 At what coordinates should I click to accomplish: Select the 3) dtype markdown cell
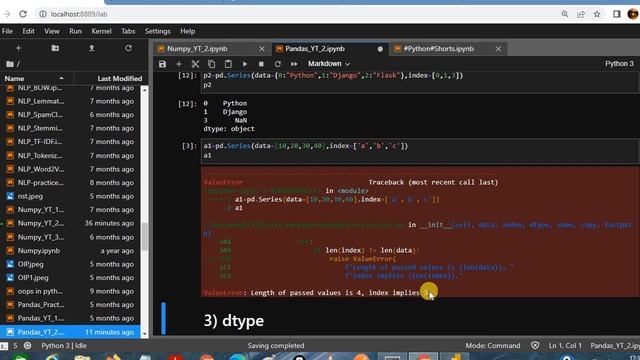click(420, 321)
